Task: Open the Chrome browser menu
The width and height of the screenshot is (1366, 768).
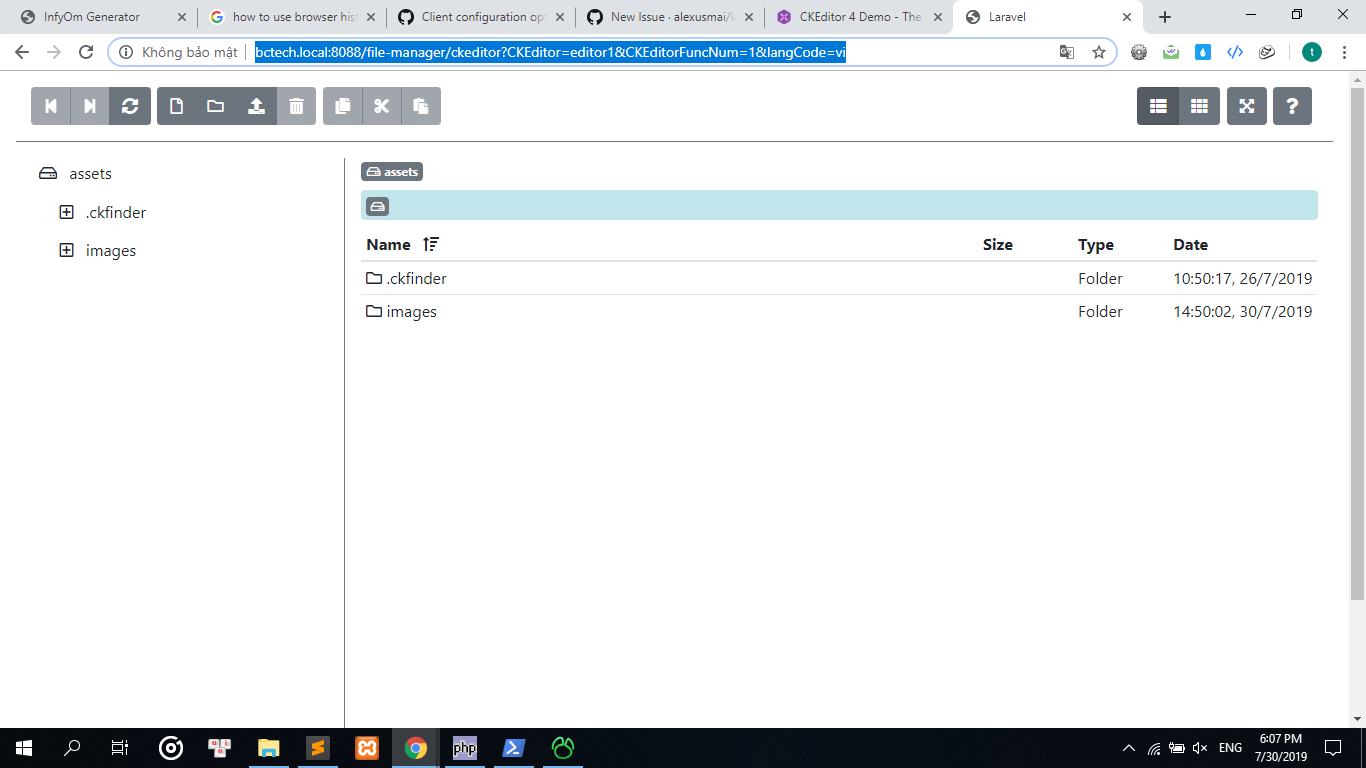Action: (x=1344, y=51)
